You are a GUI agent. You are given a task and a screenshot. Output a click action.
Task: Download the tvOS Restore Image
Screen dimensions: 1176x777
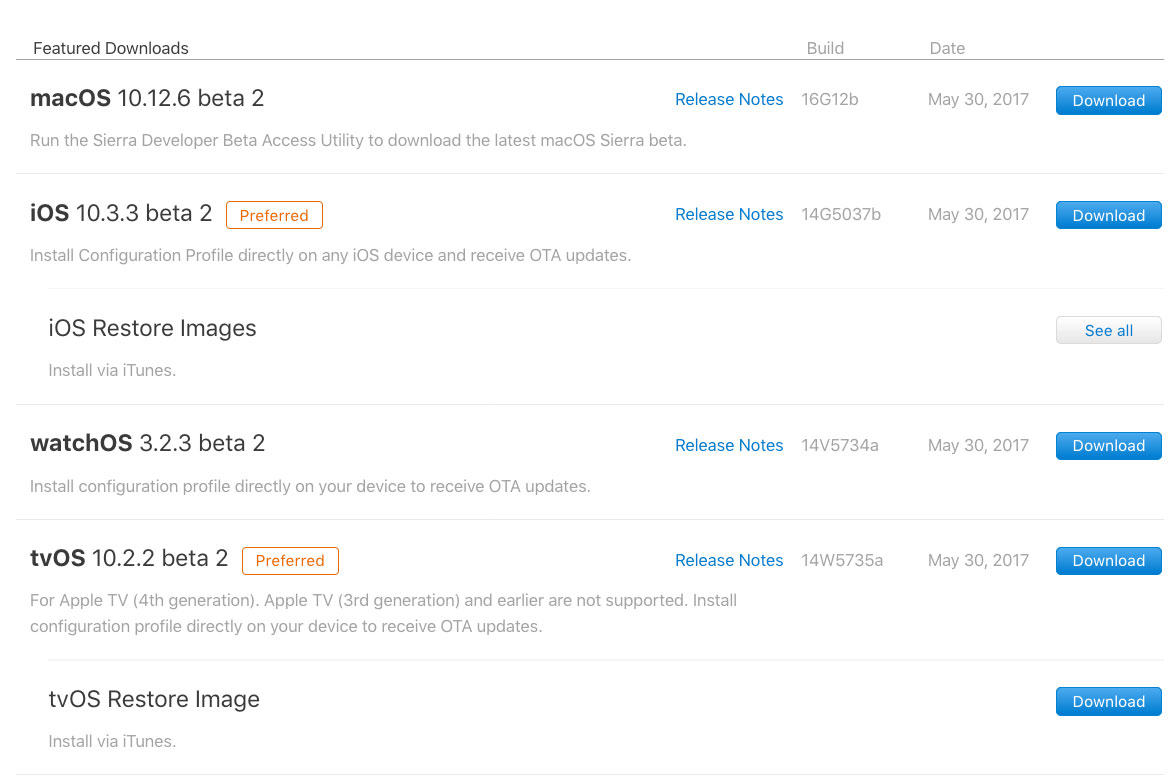click(x=1108, y=702)
